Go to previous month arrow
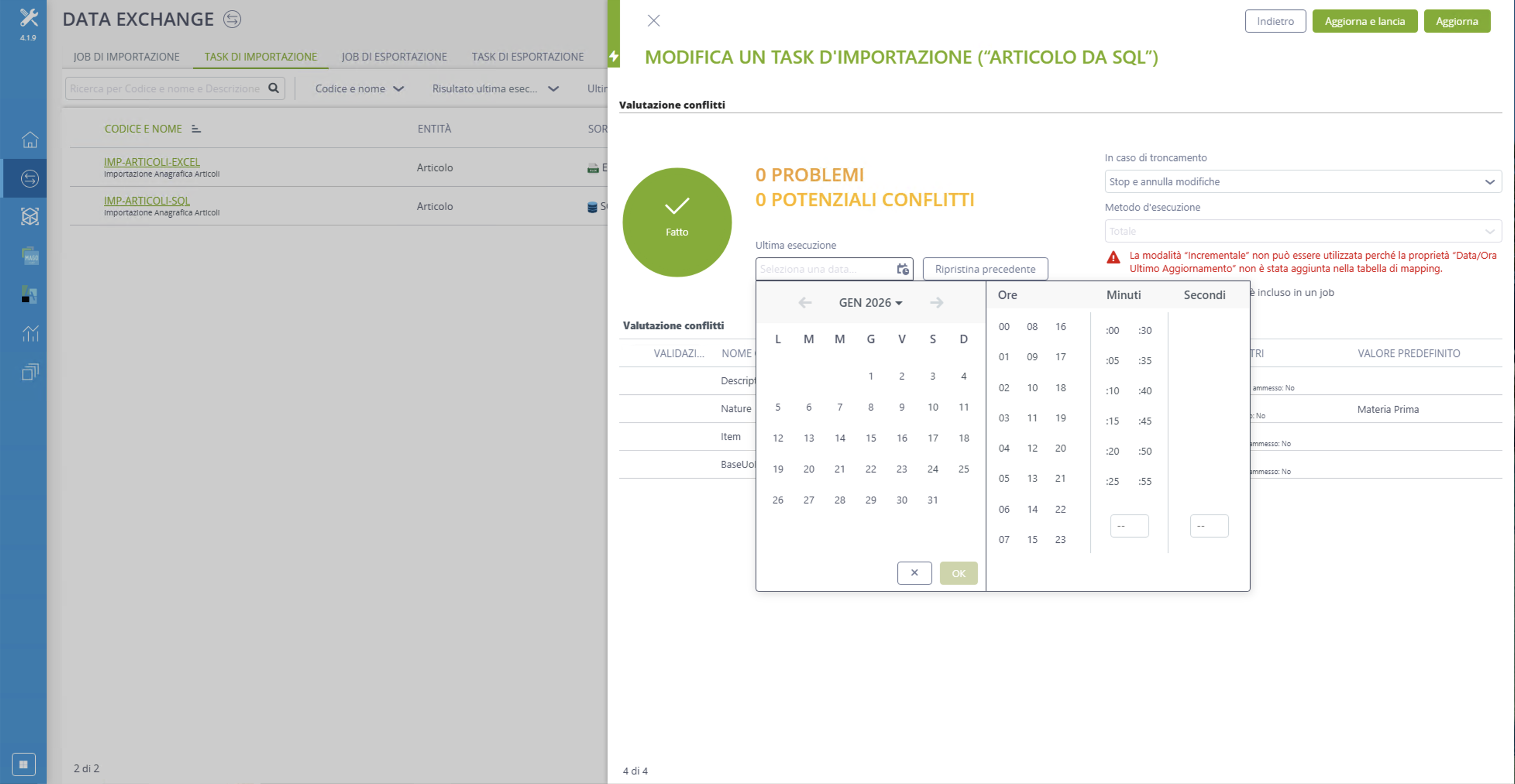 (805, 302)
